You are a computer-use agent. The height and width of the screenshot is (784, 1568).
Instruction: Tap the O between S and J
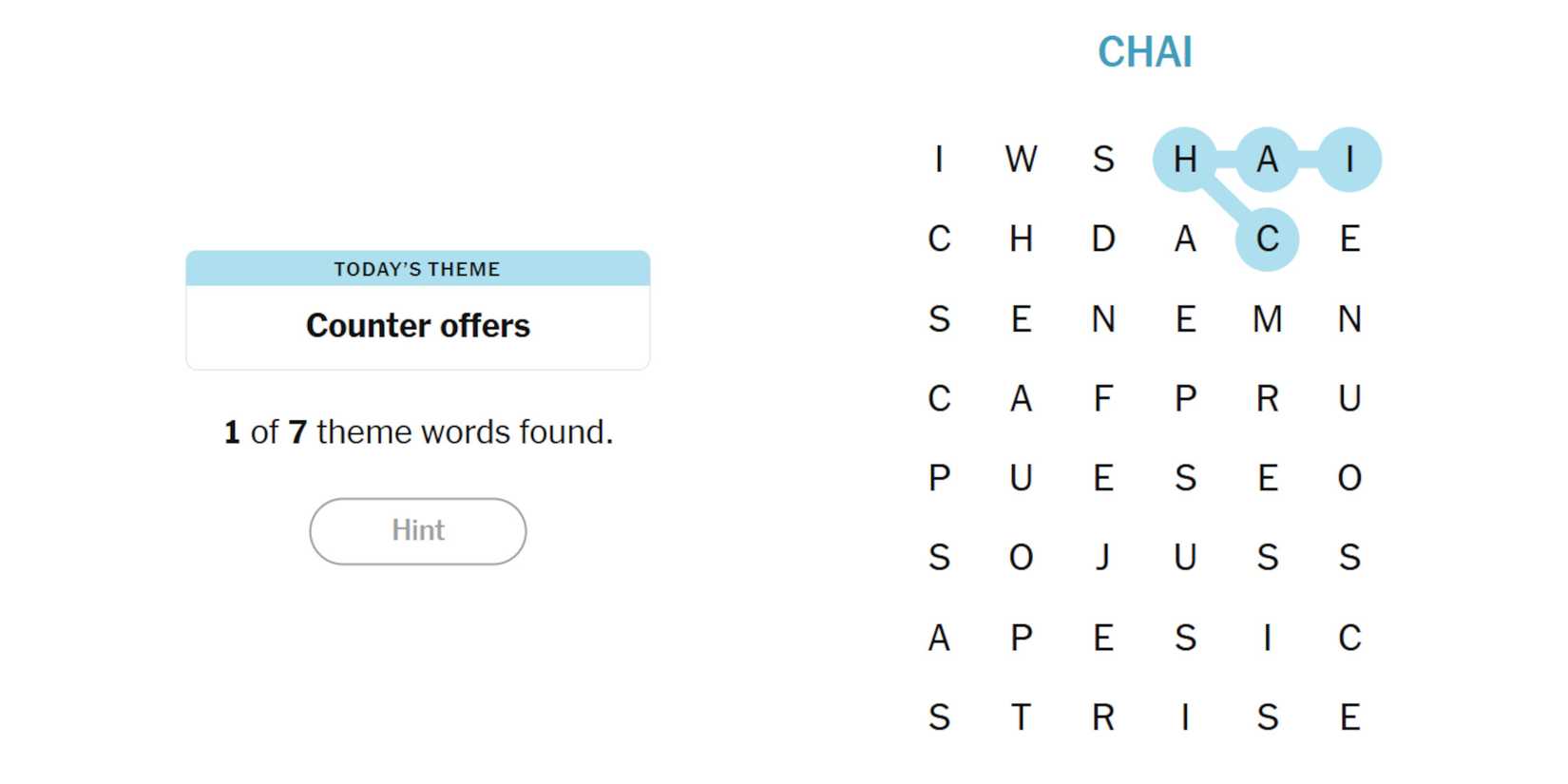click(1021, 557)
